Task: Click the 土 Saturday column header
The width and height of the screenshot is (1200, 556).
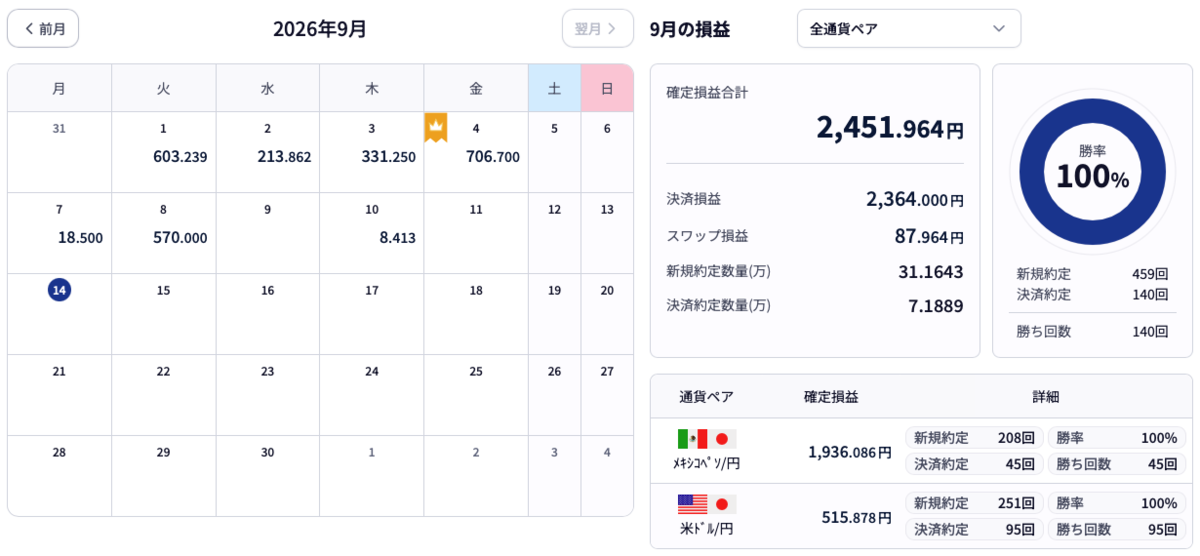Action: pos(554,88)
